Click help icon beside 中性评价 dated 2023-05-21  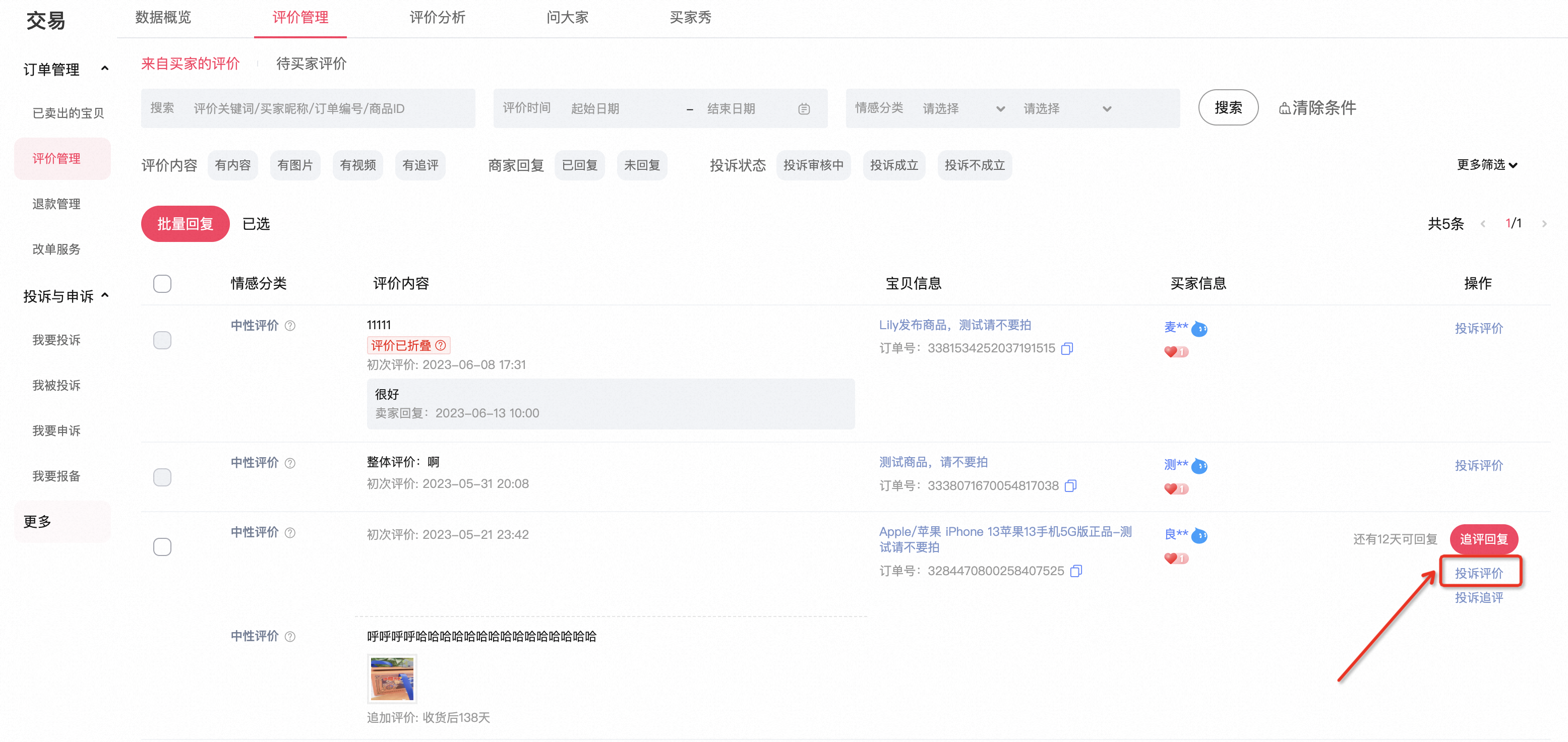click(x=290, y=533)
